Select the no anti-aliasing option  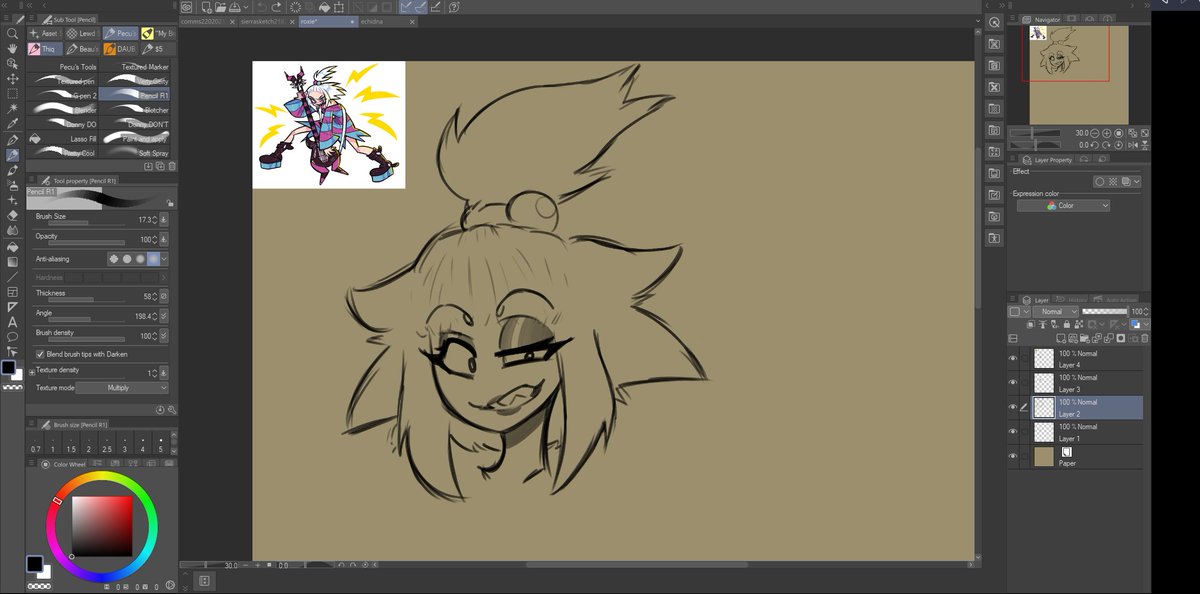pos(113,258)
